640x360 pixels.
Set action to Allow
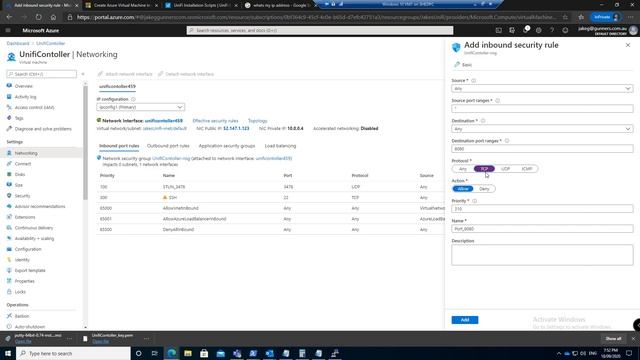coord(463,189)
